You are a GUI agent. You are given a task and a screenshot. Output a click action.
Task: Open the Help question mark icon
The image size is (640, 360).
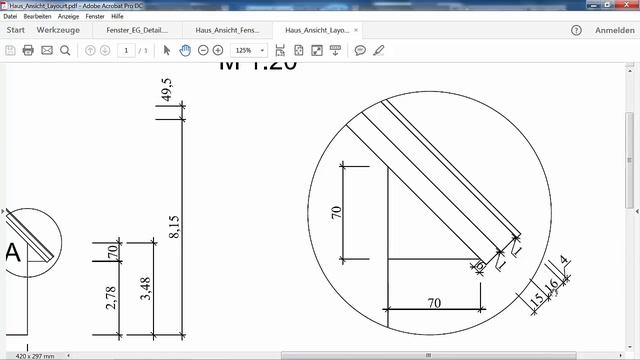[576, 30]
